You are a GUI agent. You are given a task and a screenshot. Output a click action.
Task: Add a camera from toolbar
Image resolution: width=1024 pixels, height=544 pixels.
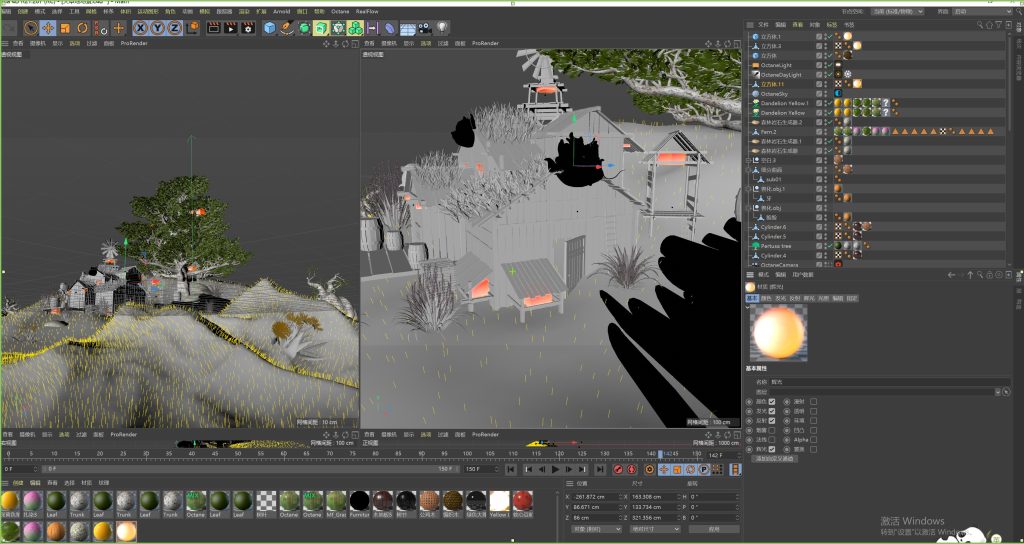425,28
